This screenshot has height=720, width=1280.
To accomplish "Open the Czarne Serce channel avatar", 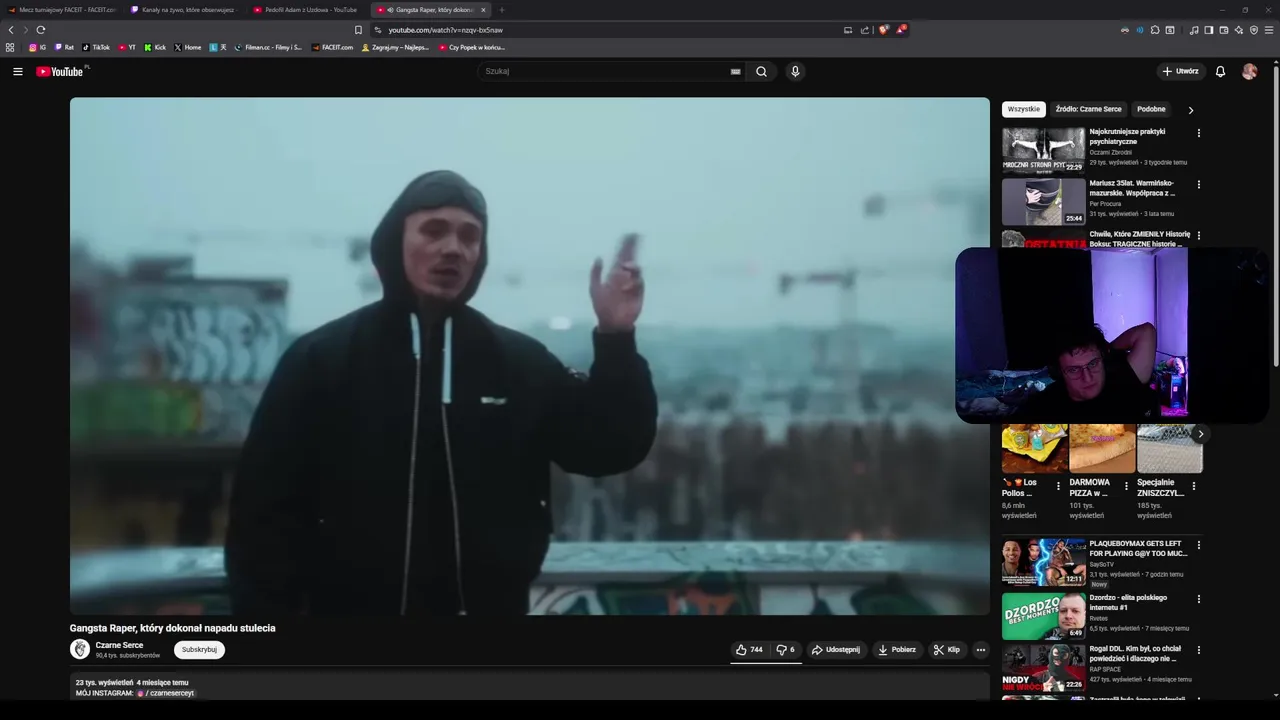I will tap(80, 649).
